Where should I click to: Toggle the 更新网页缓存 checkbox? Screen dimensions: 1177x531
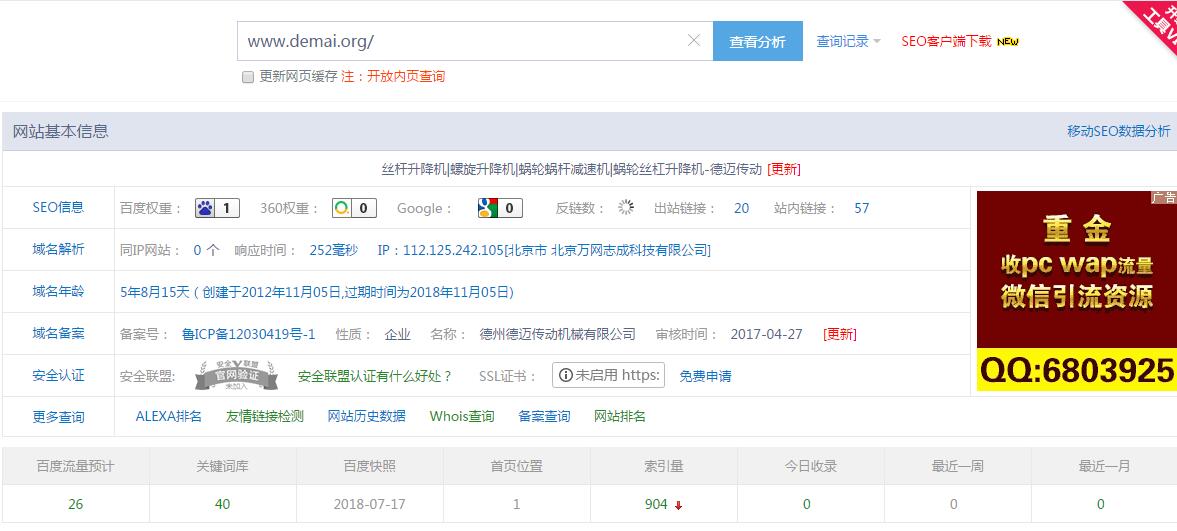248,77
